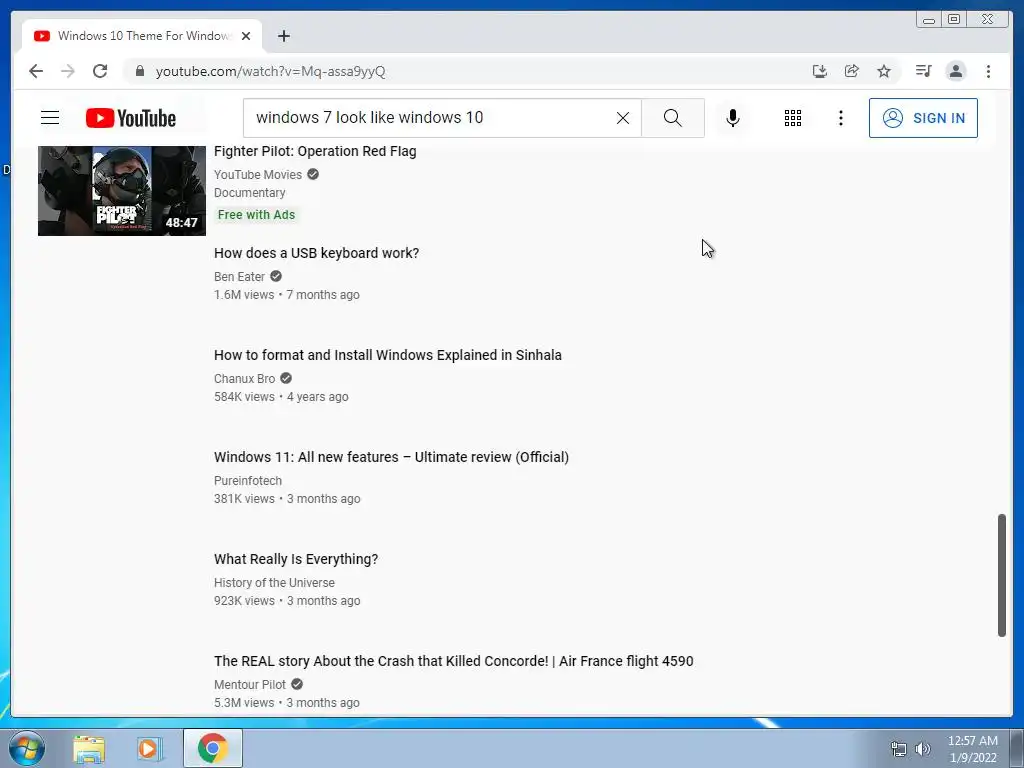This screenshot has height=768, width=1024.
Task: Open the Fighter Pilot video thumbnail
Action: point(121,191)
